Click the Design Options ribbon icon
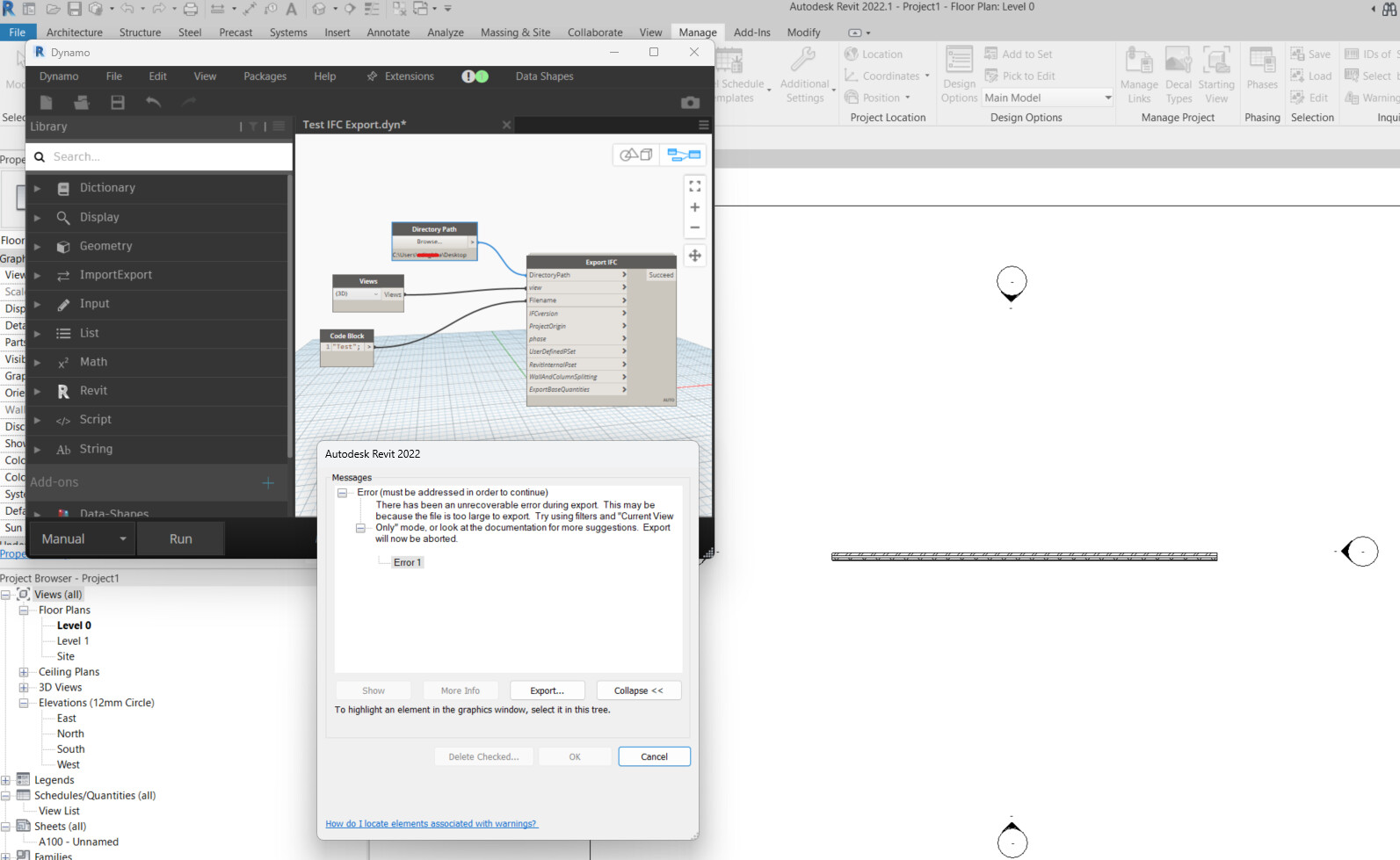The image size is (1400, 860). [x=959, y=74]
